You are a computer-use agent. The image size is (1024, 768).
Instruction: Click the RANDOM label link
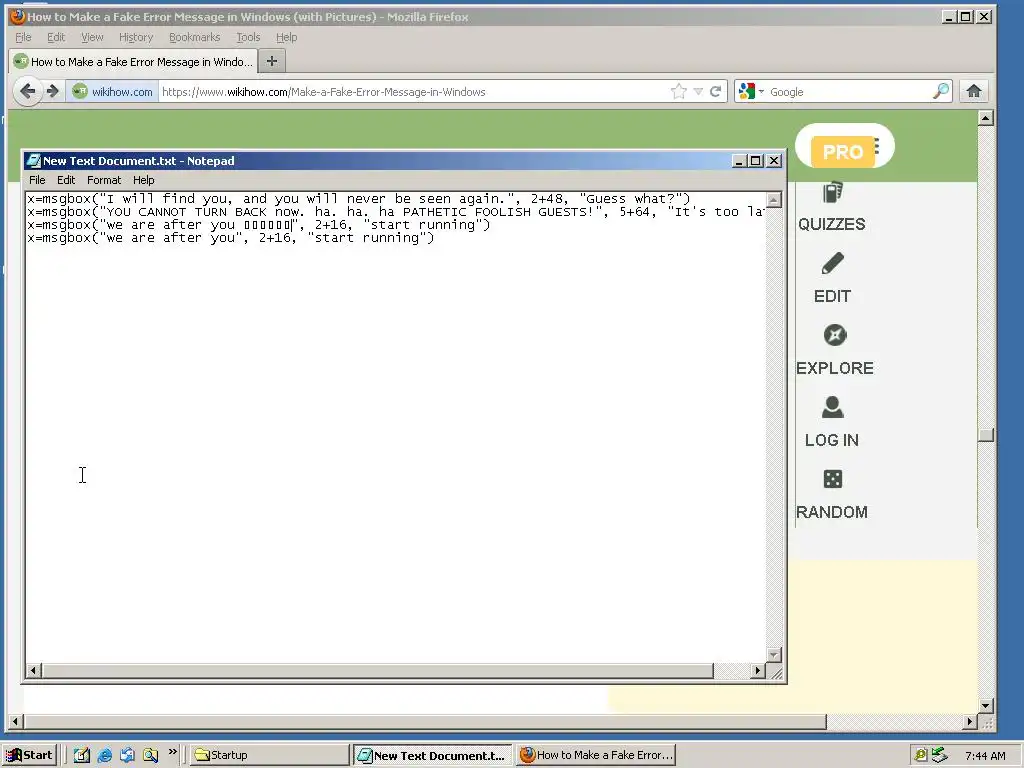point(831,512)
